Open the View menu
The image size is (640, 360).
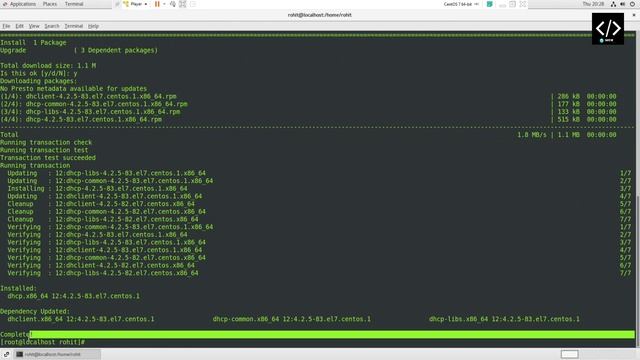pyautogui.click(x=34, y=26)
